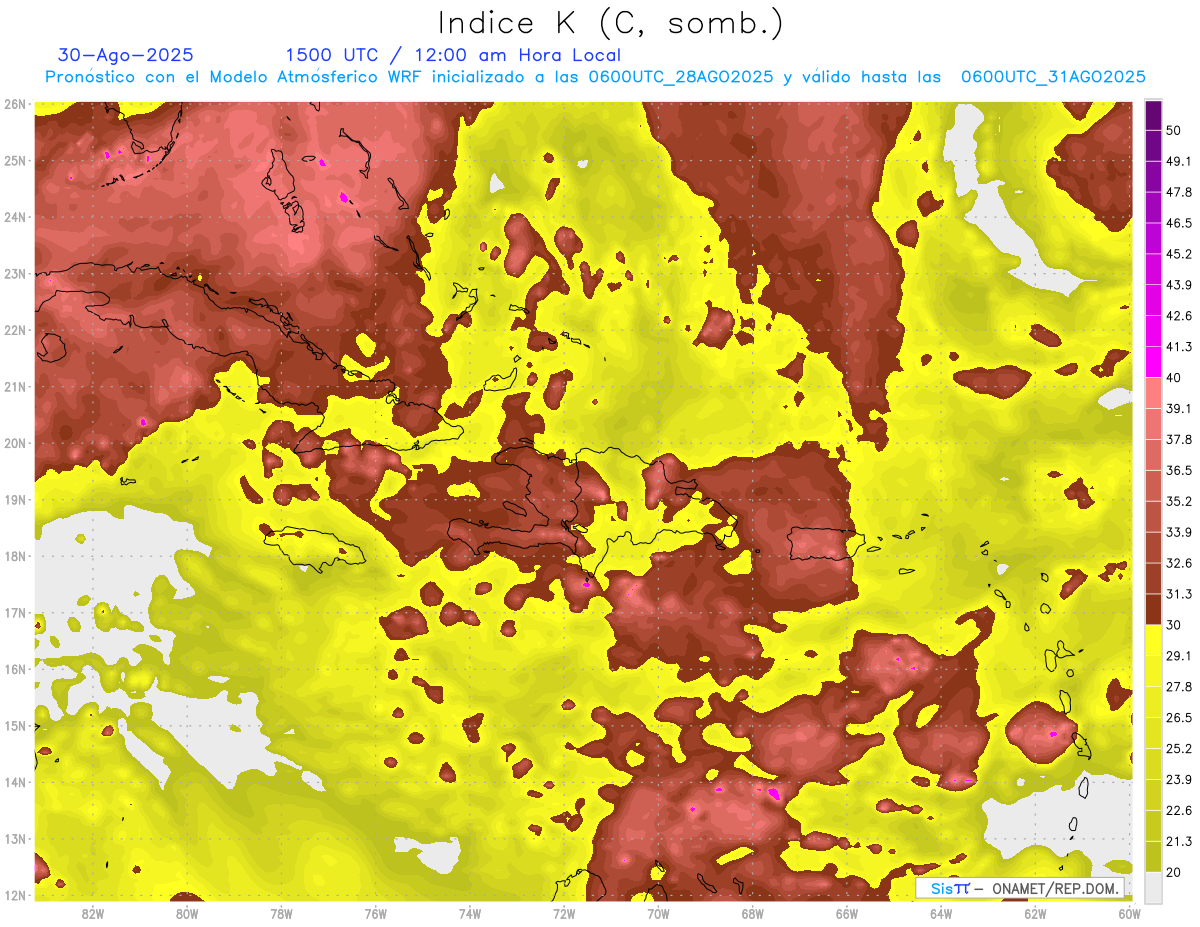Click the colorbar value 32.6
Viewport: 1200px width, 927px height.
[x=1179, y=563]
